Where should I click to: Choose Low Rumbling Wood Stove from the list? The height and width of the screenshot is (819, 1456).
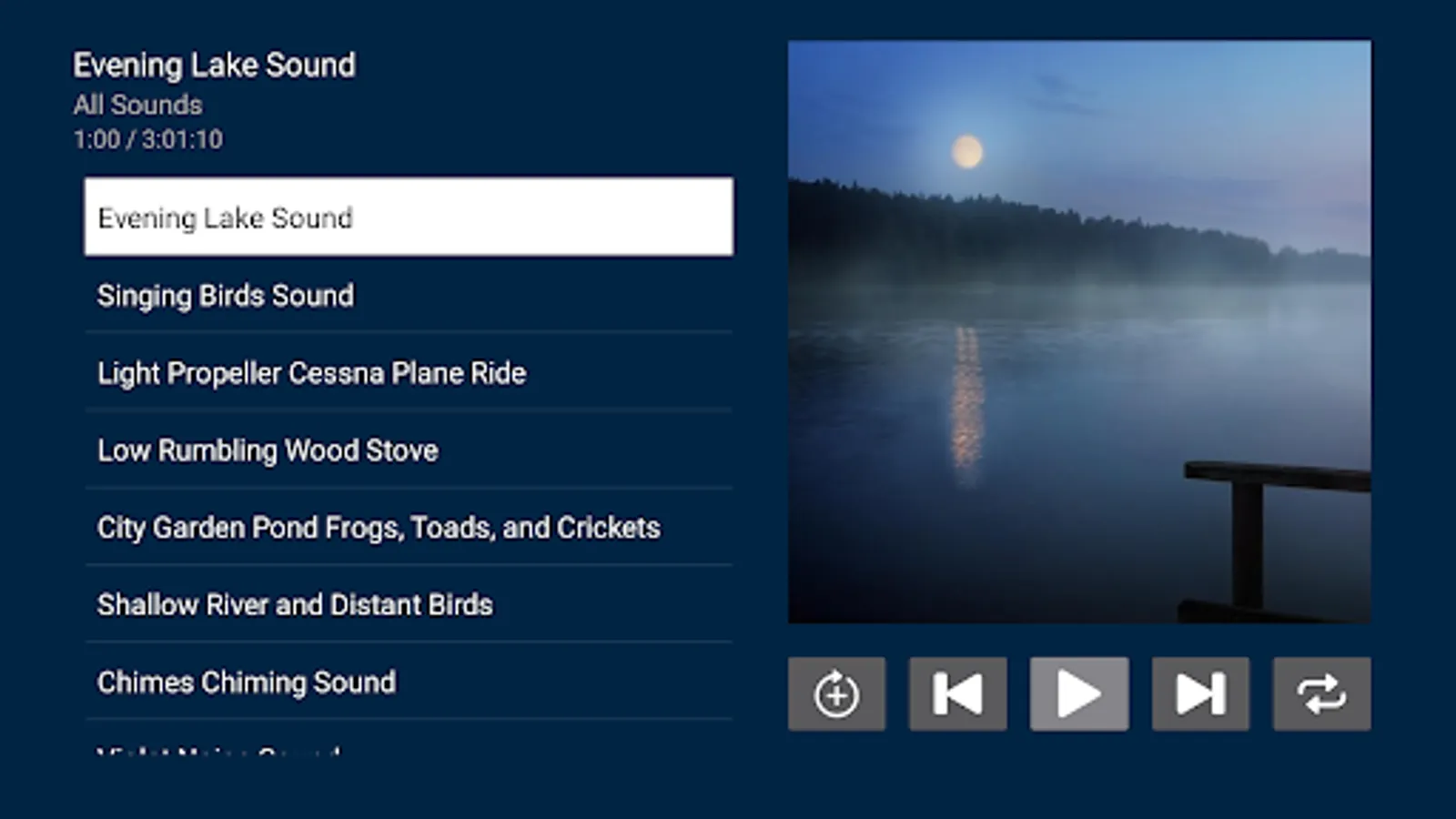click(x=267, y=450)
